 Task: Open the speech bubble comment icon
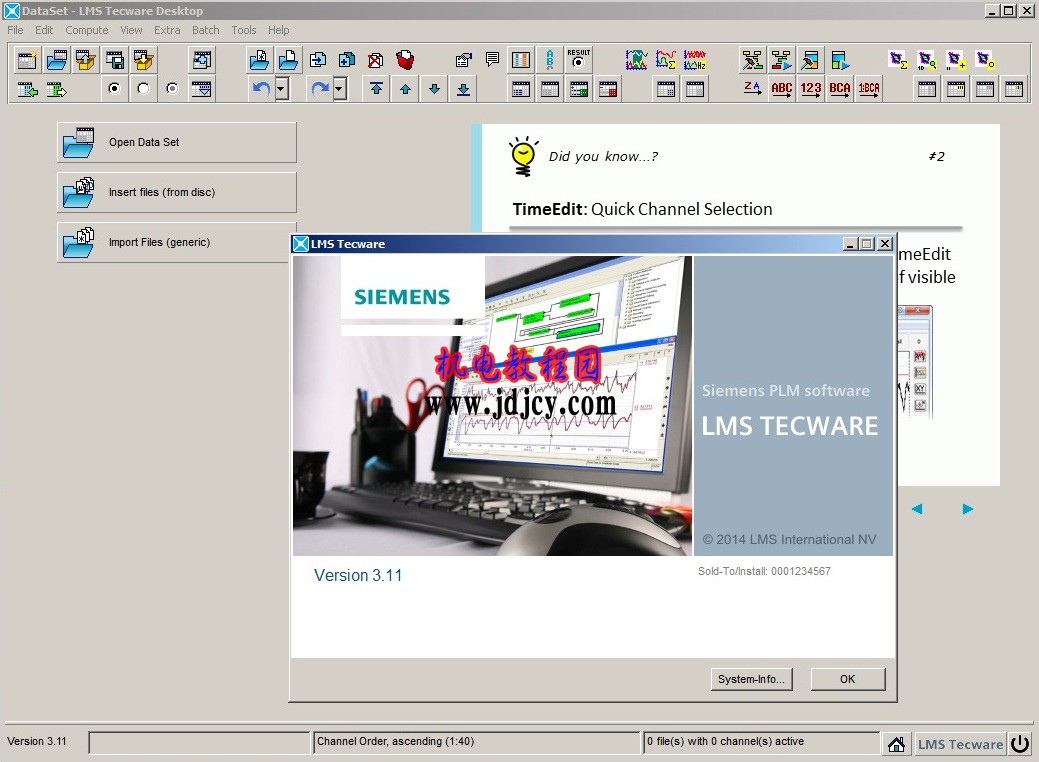(x=492, y=60)
